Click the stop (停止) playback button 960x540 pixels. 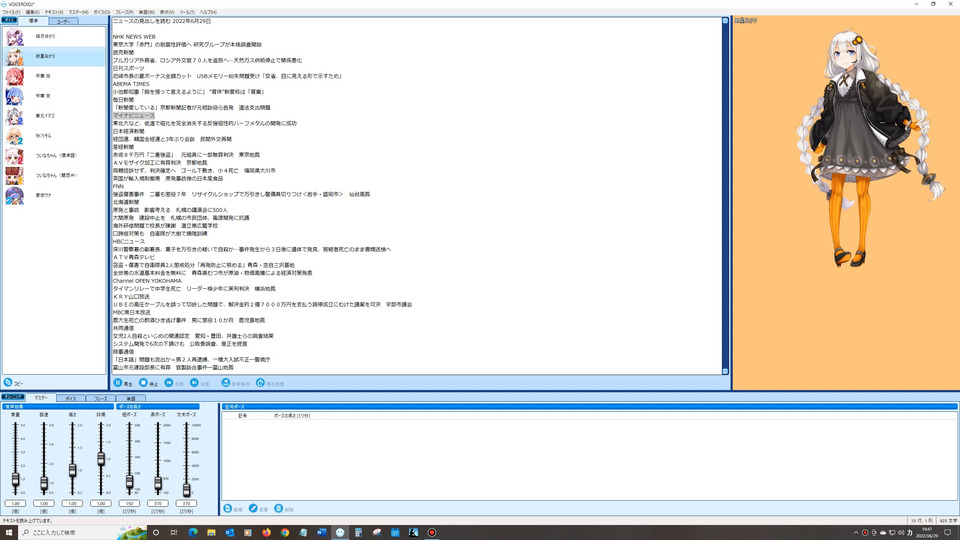coord(143,383)
